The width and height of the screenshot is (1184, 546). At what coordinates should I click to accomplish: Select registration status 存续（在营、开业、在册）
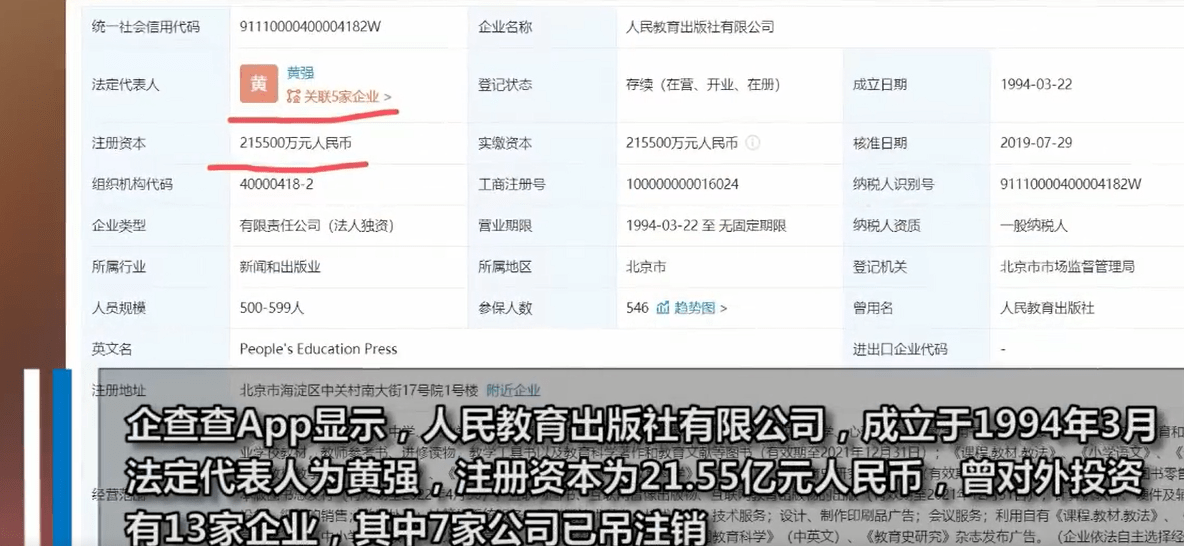coord(703,85)
